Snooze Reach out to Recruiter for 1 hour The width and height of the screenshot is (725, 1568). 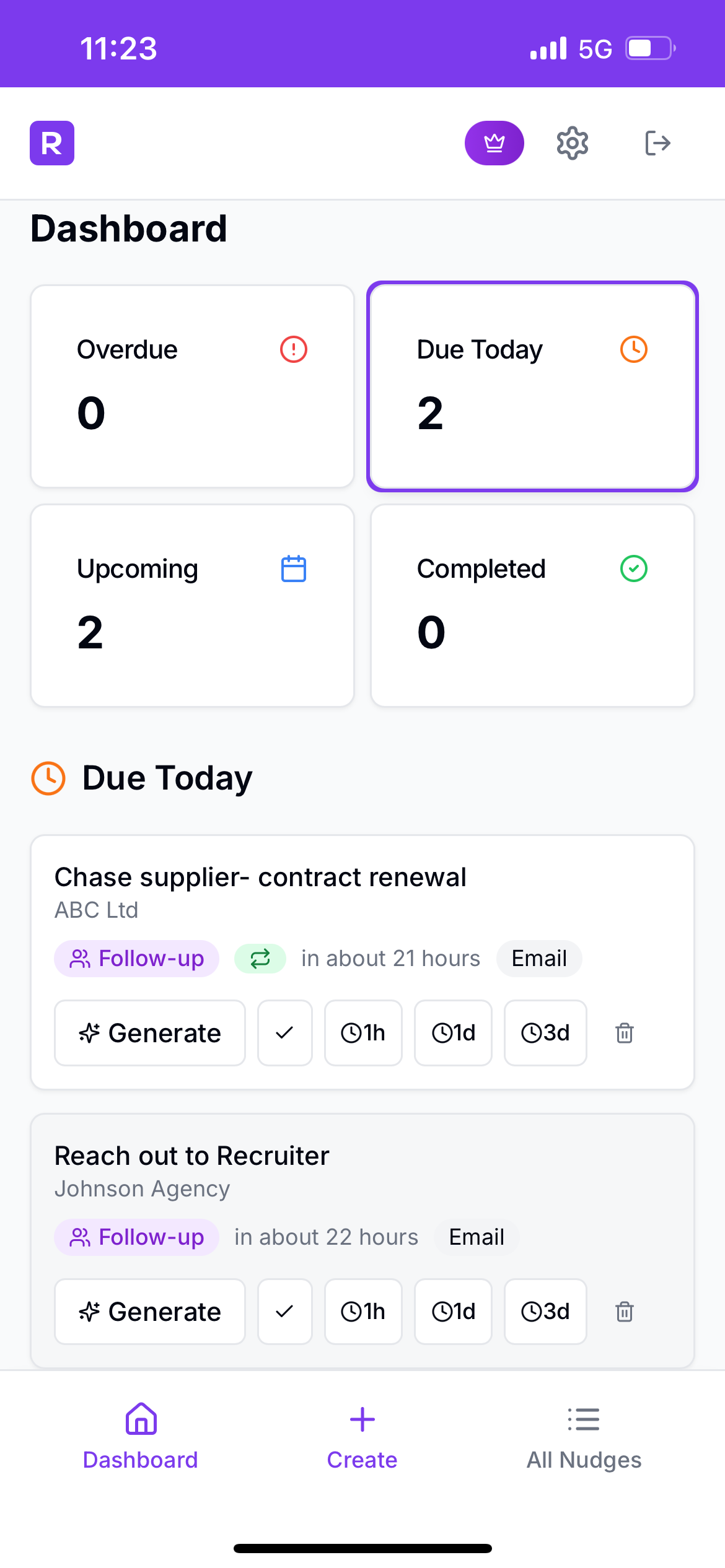pyautogui.click(x=363, y=1311)
